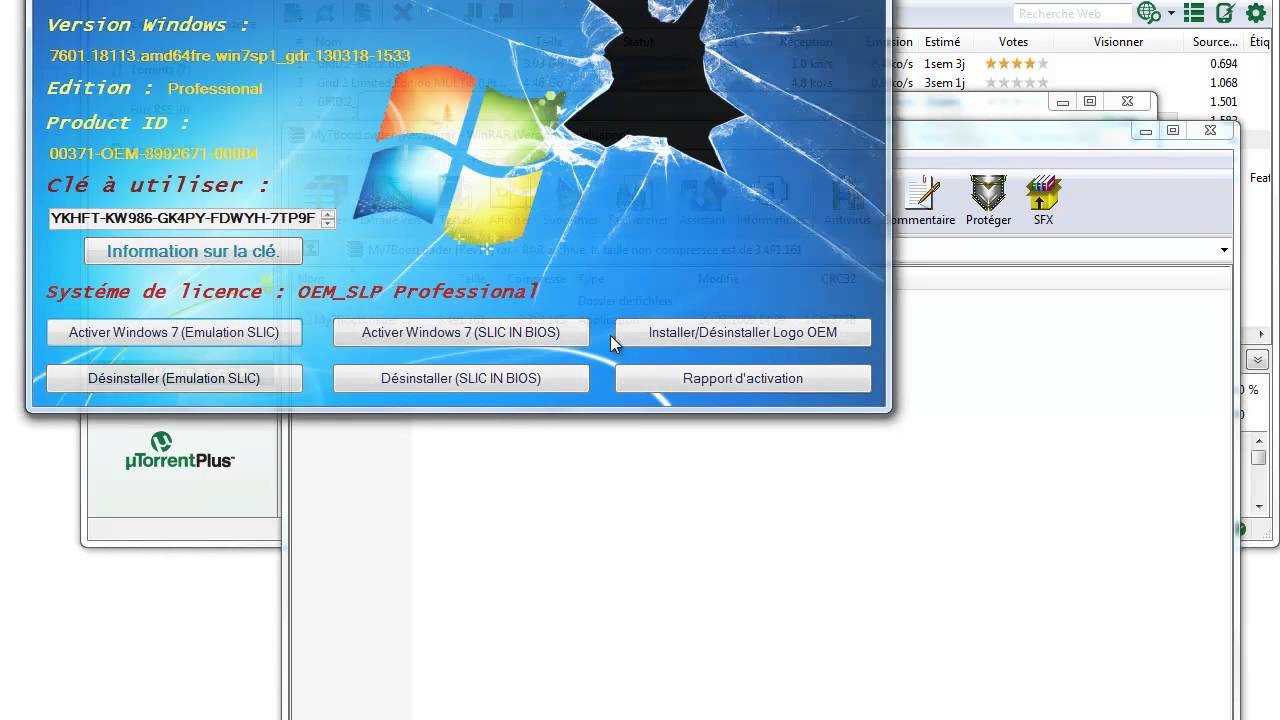
Task: Click scrollbar down arrow in detail pane
Action: tap(1258, 506)
